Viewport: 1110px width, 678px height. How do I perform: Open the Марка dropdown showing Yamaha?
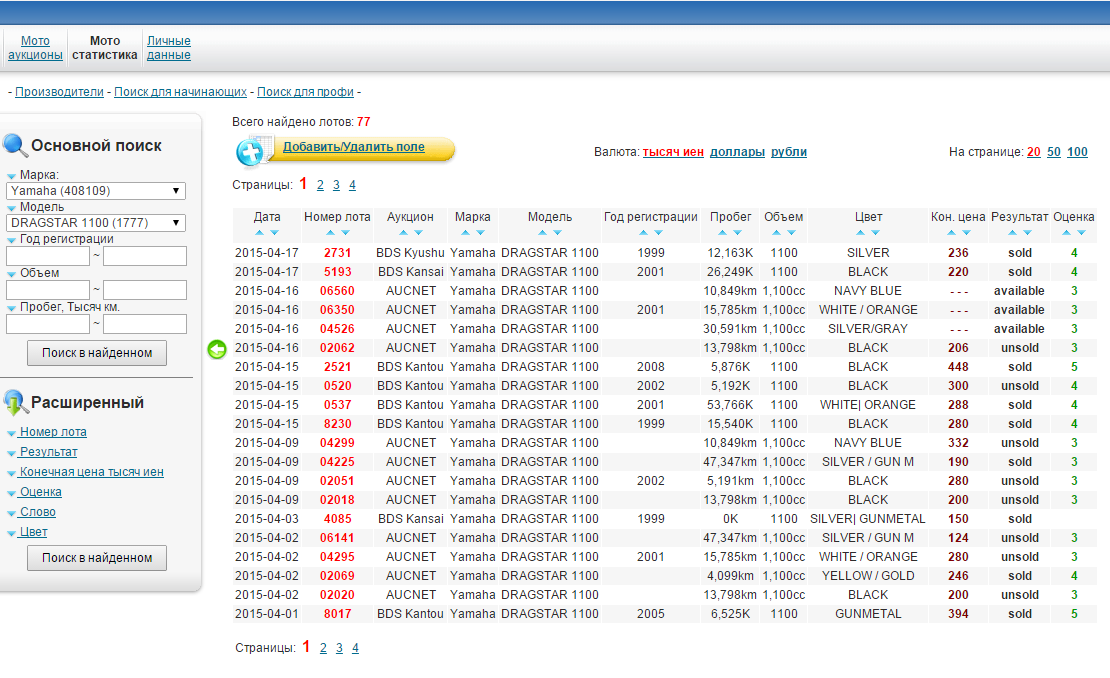click(96, 191)
